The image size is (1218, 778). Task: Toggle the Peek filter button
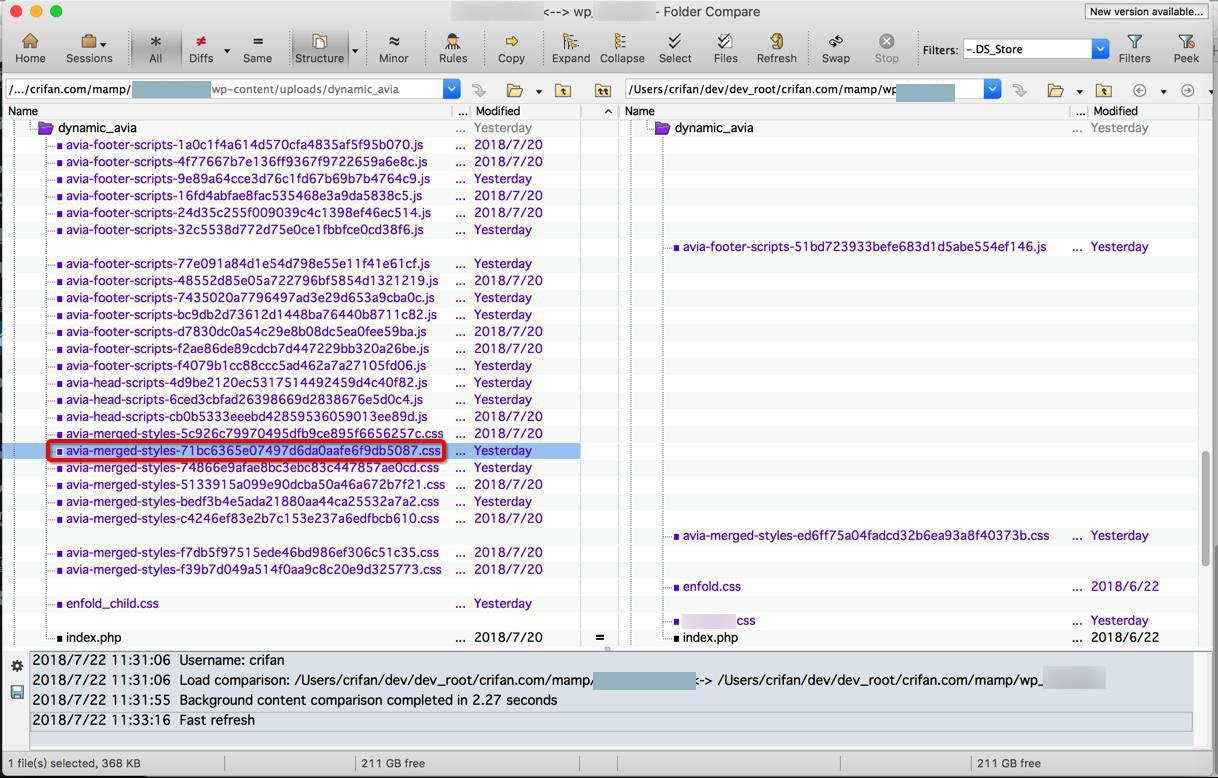(x=1186, y=48)
